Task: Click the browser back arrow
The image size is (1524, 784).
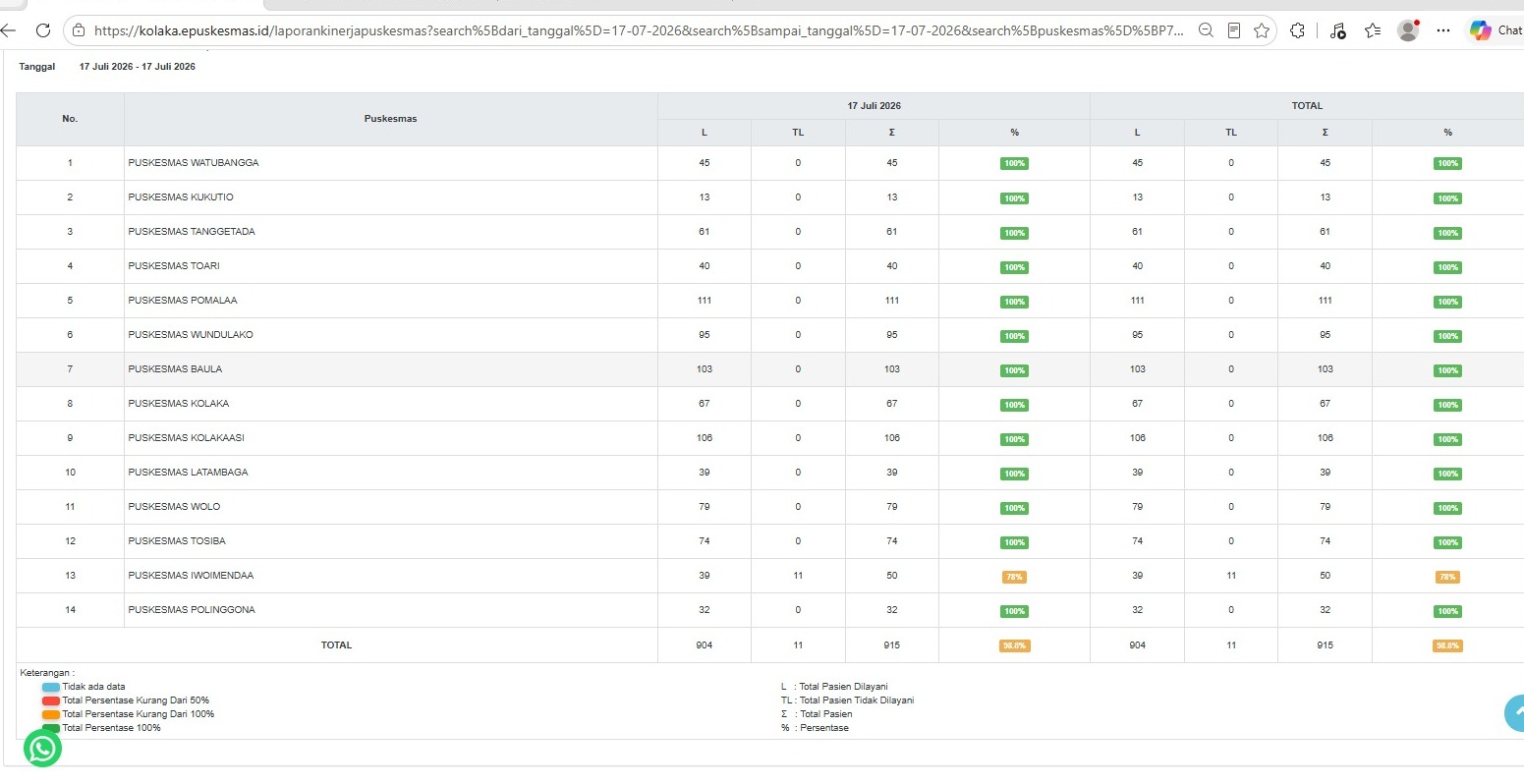Action: click(x=7, y=30)
